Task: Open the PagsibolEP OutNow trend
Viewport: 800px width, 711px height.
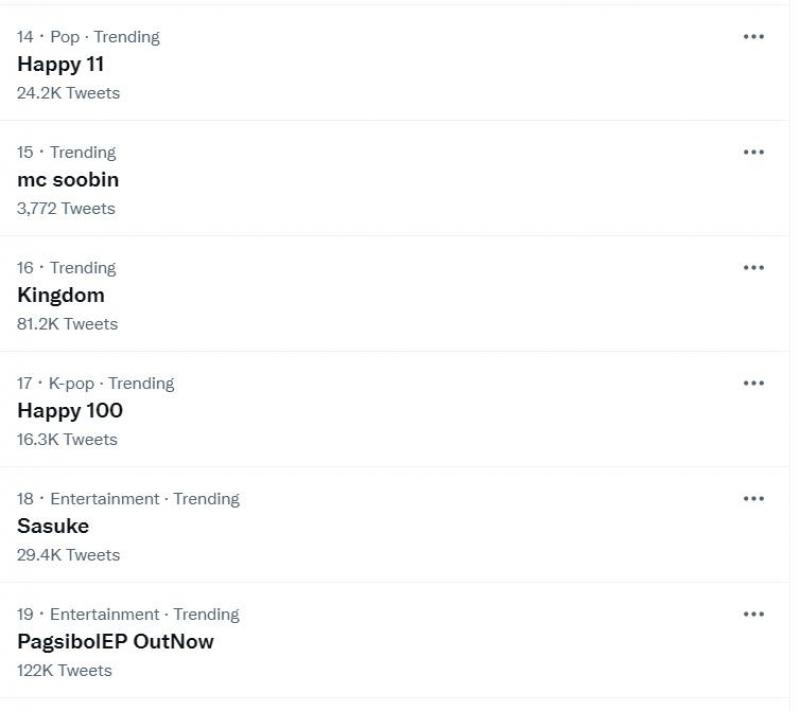Action: pos(115,642)
